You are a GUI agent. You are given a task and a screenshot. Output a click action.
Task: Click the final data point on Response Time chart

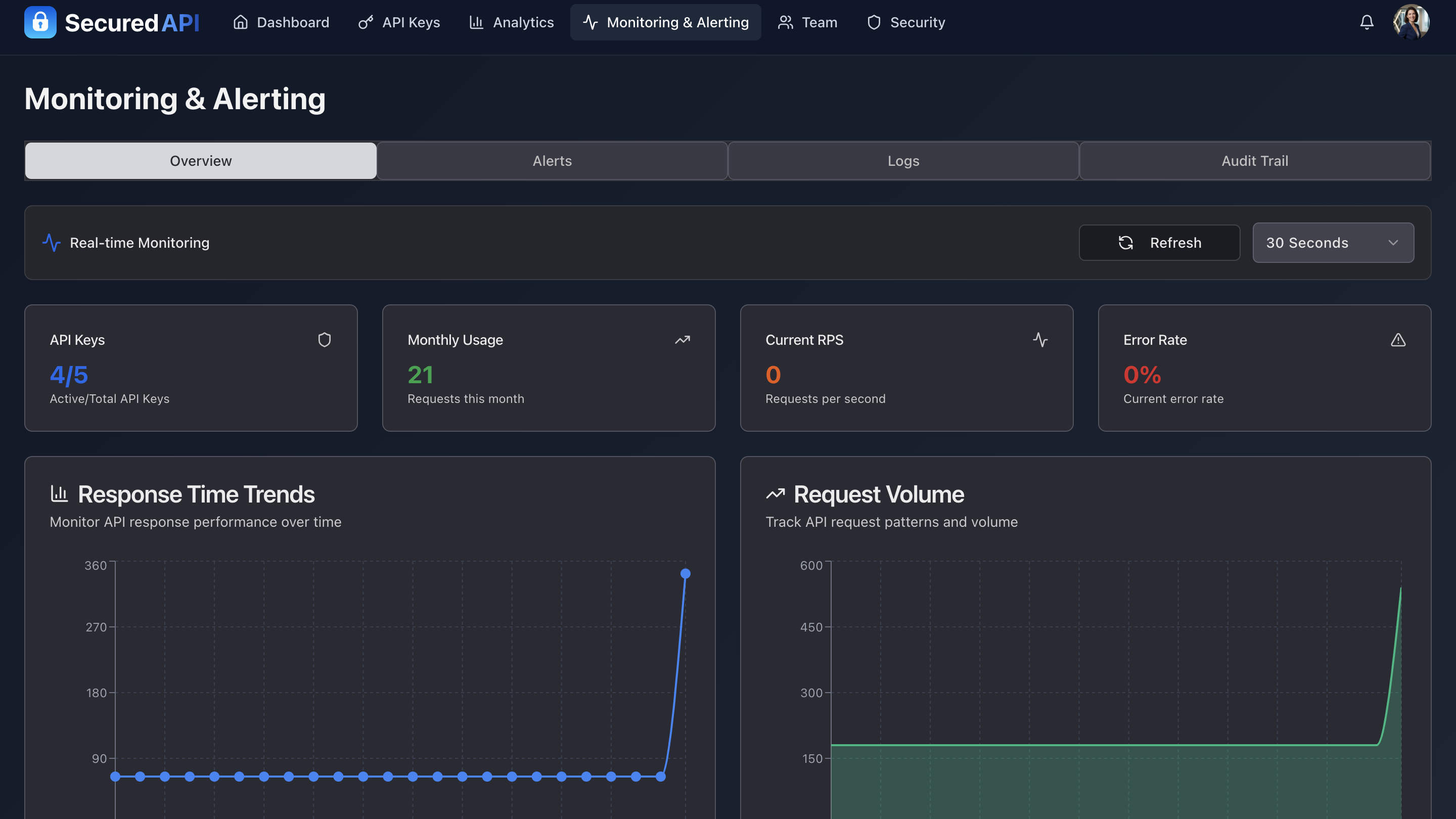pyautogui.click(x=686, y=573)
